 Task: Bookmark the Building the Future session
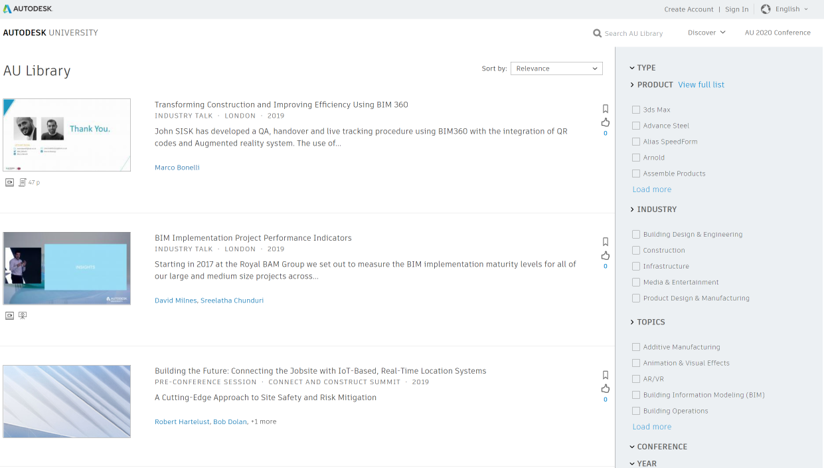(605, 375)
